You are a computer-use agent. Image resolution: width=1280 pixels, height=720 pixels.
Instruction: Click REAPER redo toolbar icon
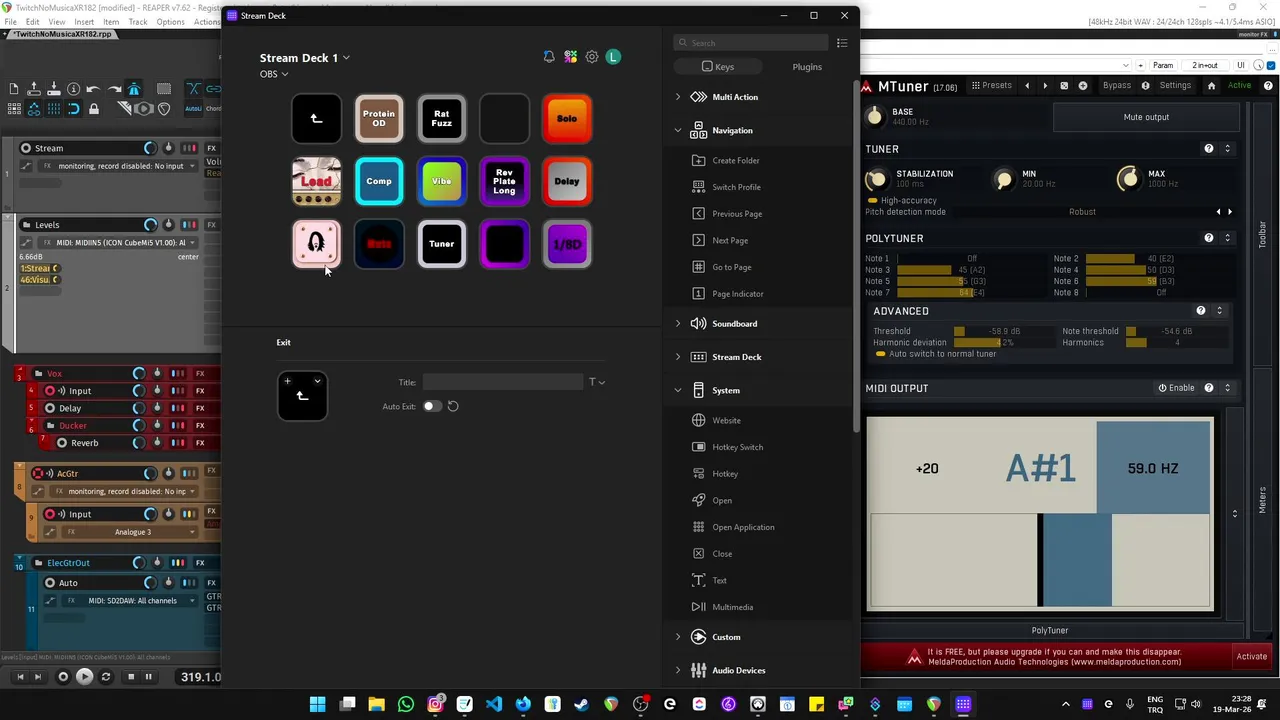point(113,89)
